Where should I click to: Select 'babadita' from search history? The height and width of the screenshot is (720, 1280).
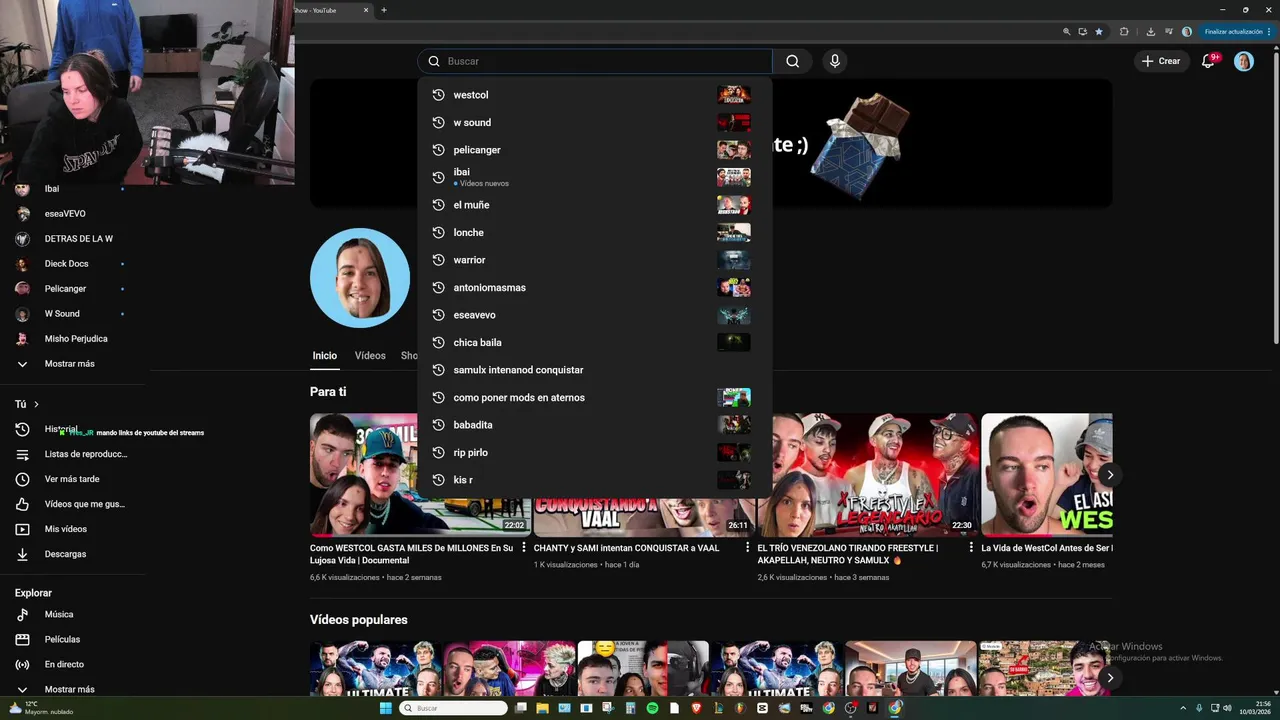[595, 425]
